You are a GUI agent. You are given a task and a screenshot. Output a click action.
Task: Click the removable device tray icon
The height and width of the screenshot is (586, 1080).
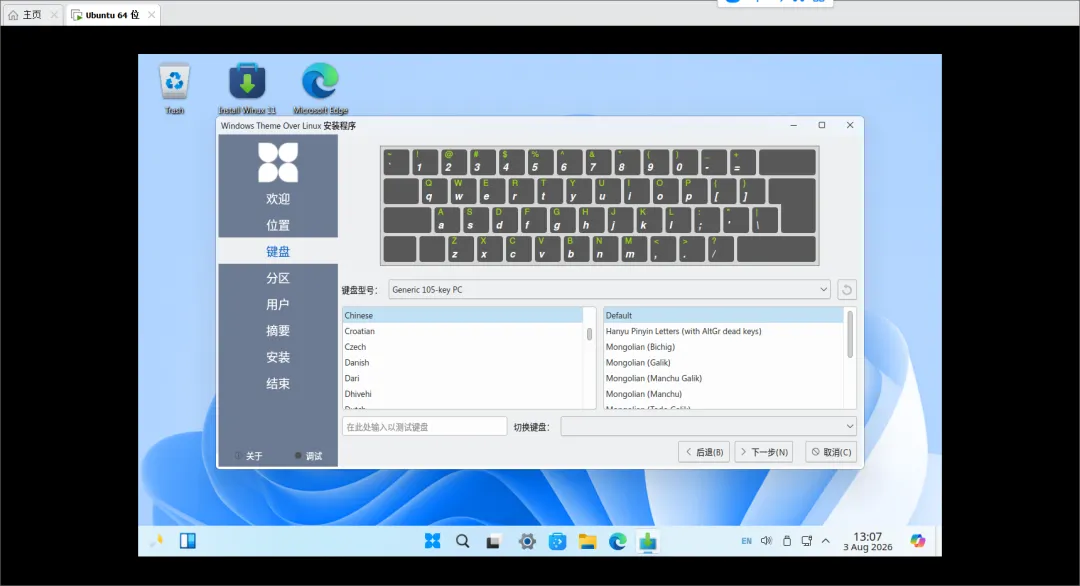(x=787, y=541)
